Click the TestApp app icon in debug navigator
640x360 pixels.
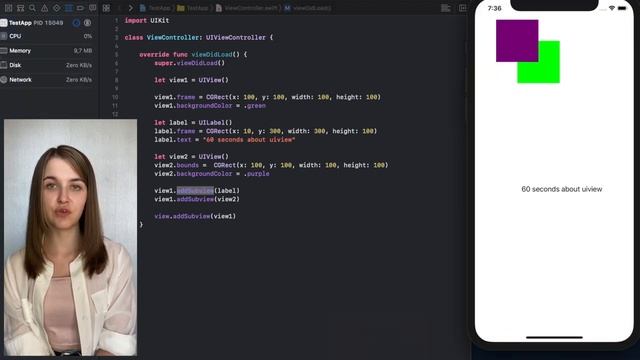point(4,23)
